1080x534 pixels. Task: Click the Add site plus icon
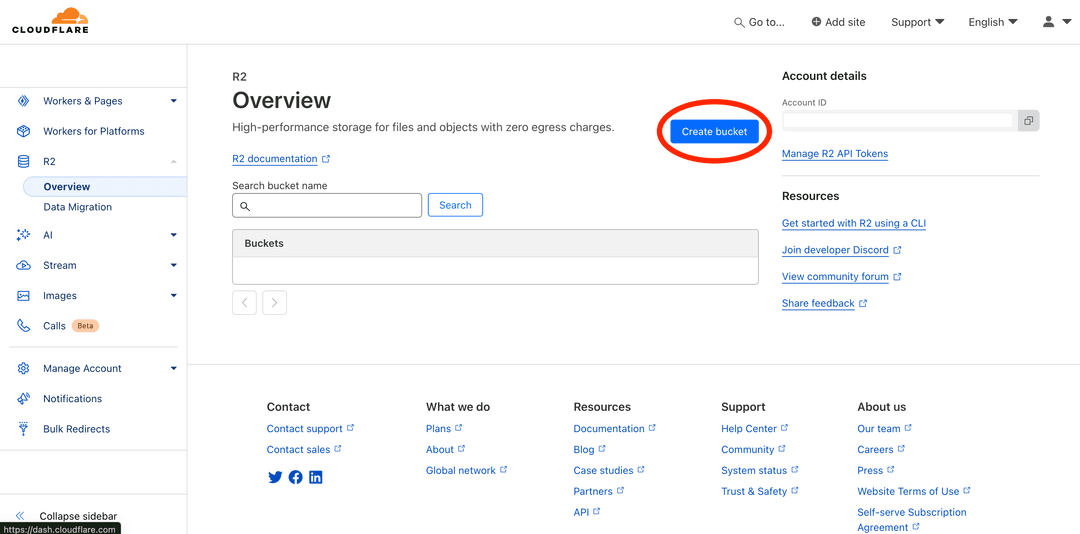pos(816,22)
